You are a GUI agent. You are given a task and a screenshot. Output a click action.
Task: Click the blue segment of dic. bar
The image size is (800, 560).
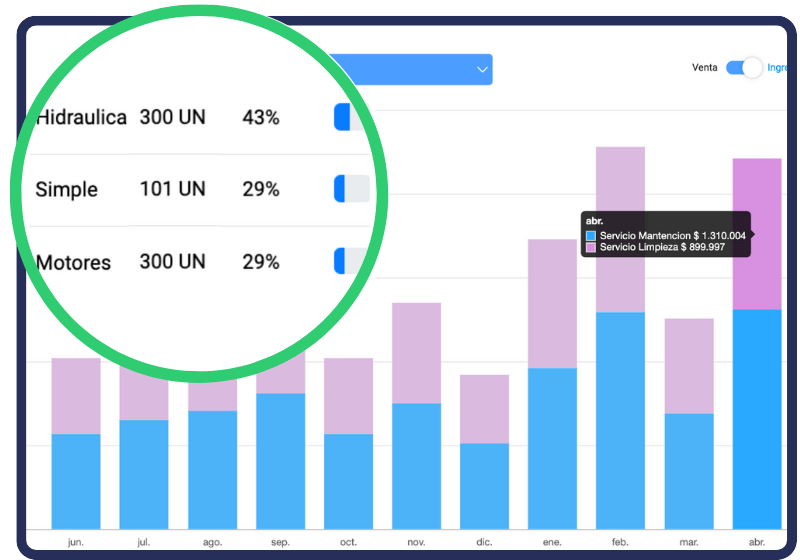pyautogui.click(x=484, y=487)
